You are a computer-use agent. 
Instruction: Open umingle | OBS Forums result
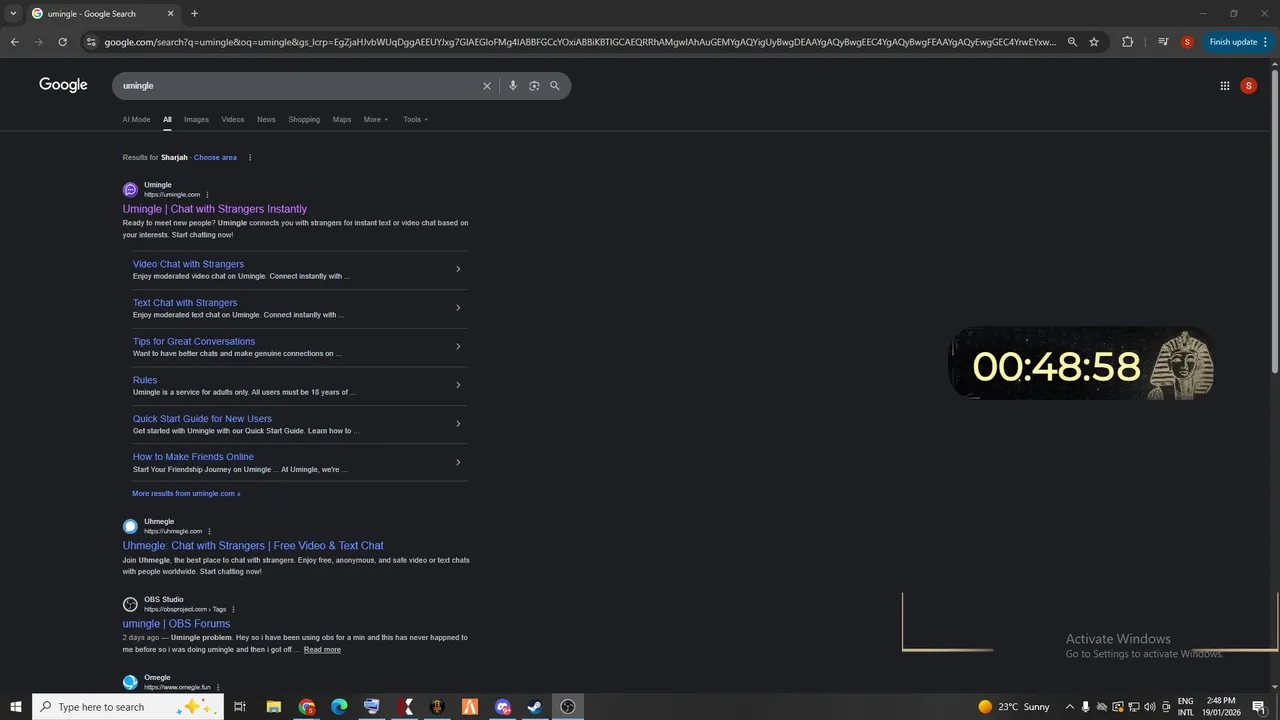(176, 624)
